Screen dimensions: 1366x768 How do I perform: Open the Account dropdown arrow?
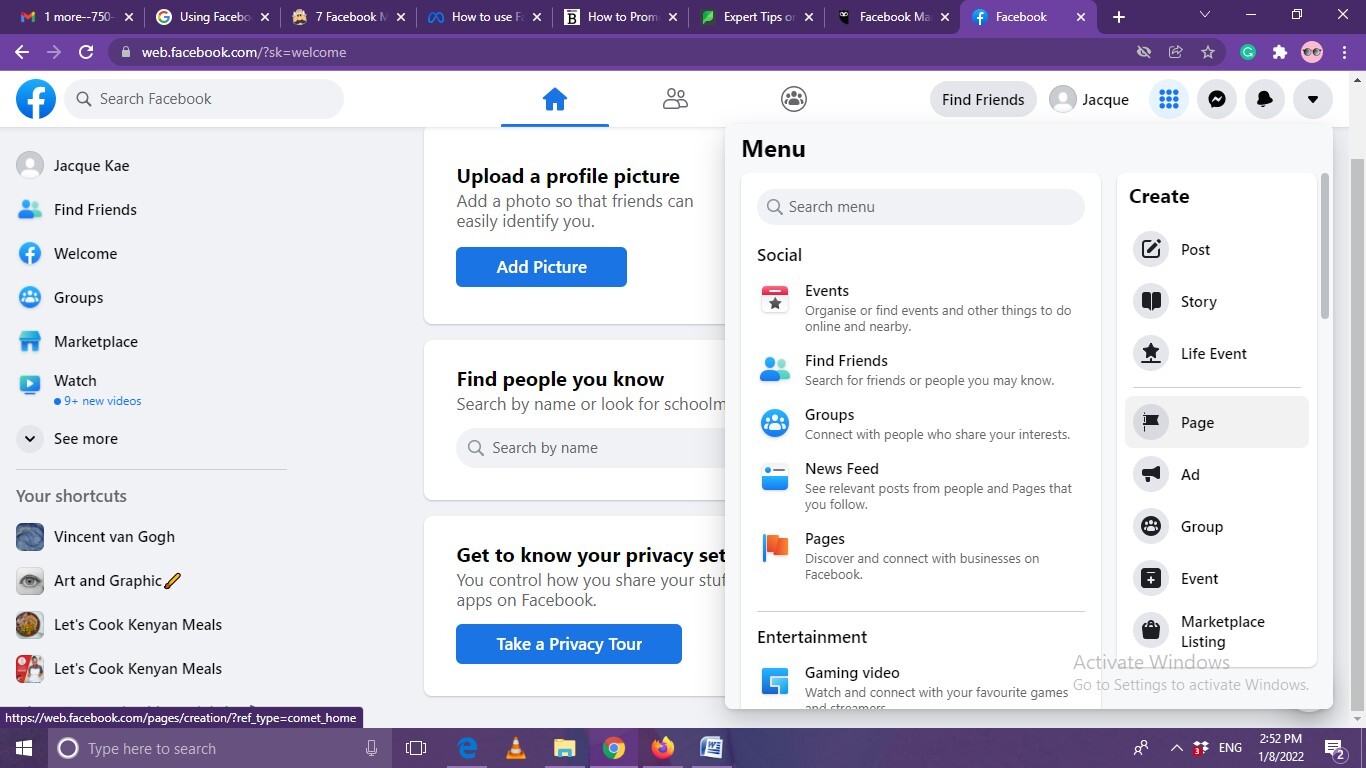(x=1312, y=99)
